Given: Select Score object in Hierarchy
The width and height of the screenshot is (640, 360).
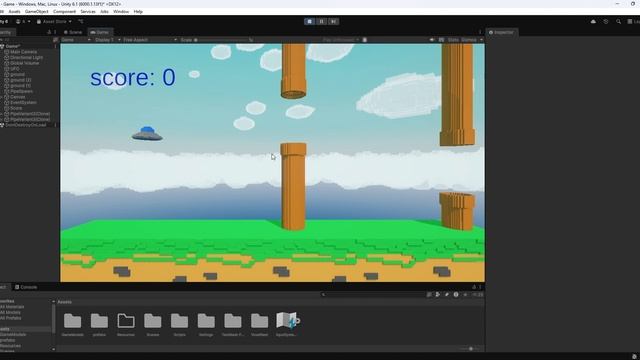Looking at the screenshot, I should 16,108.
